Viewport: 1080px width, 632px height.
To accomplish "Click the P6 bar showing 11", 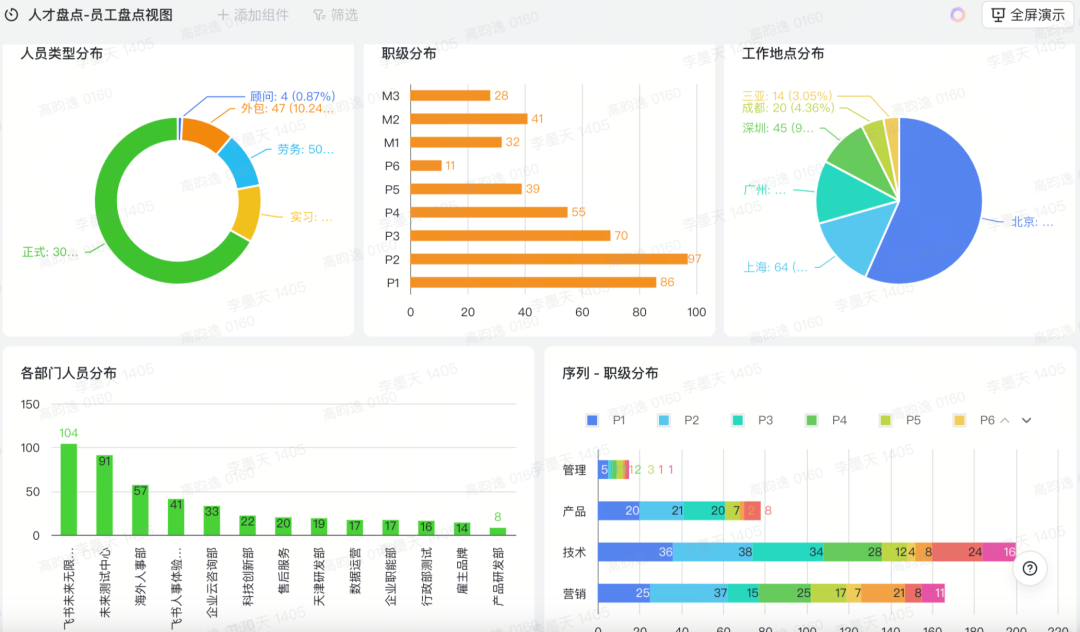I will (x=426, y=166).
